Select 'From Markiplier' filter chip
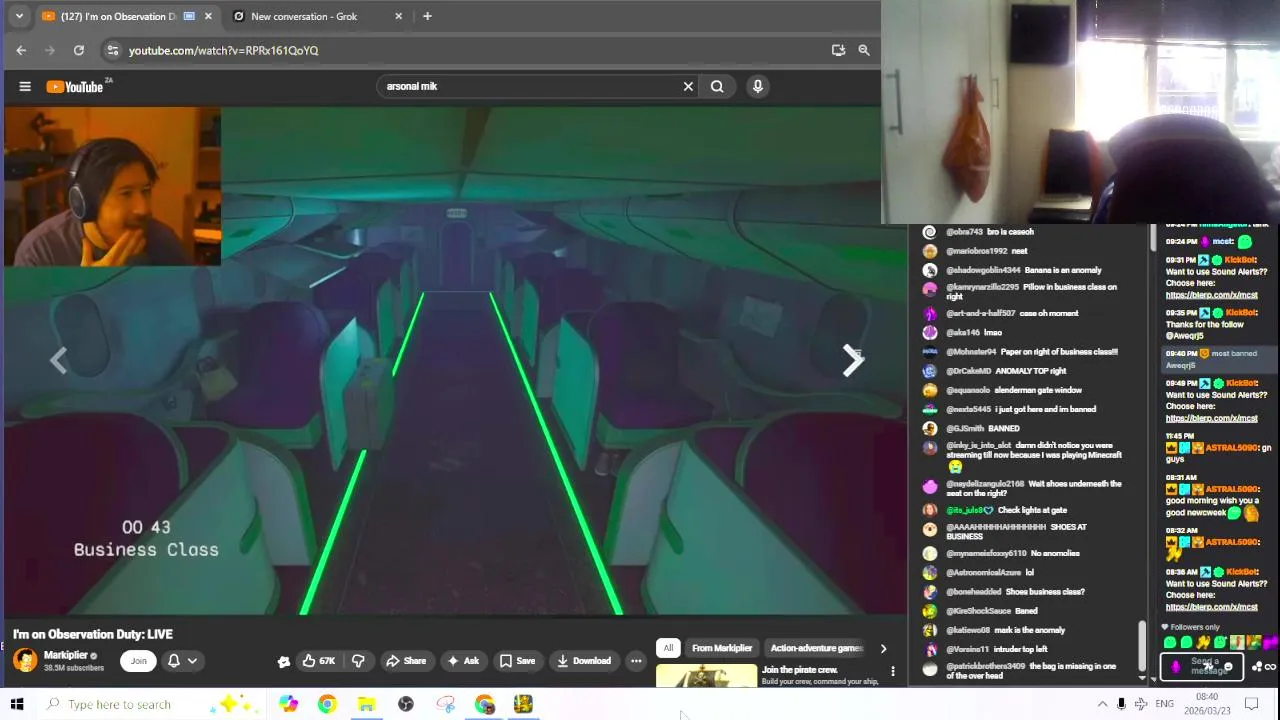The width and height of the screenshot is (1280, 720). (722, 648)
